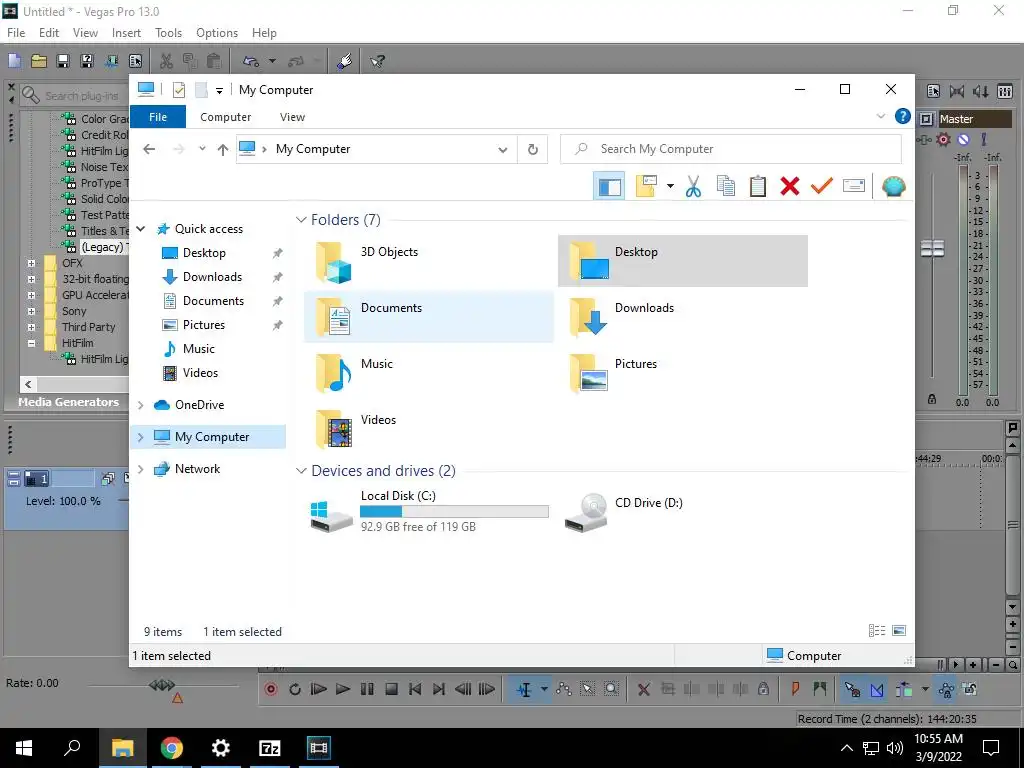The image size is (1024, 768).
Task: Expand OneDrive in the navigation pane
Action: 140,405
